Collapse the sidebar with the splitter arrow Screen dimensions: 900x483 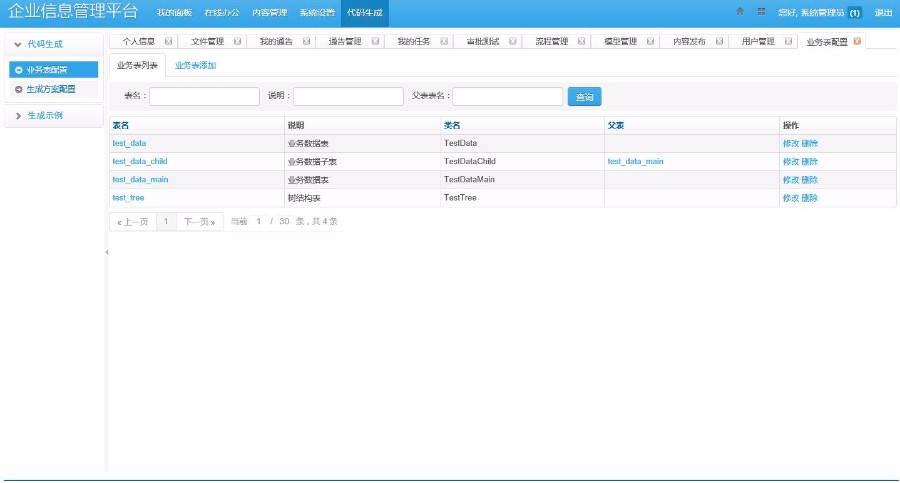click(107, 252)
